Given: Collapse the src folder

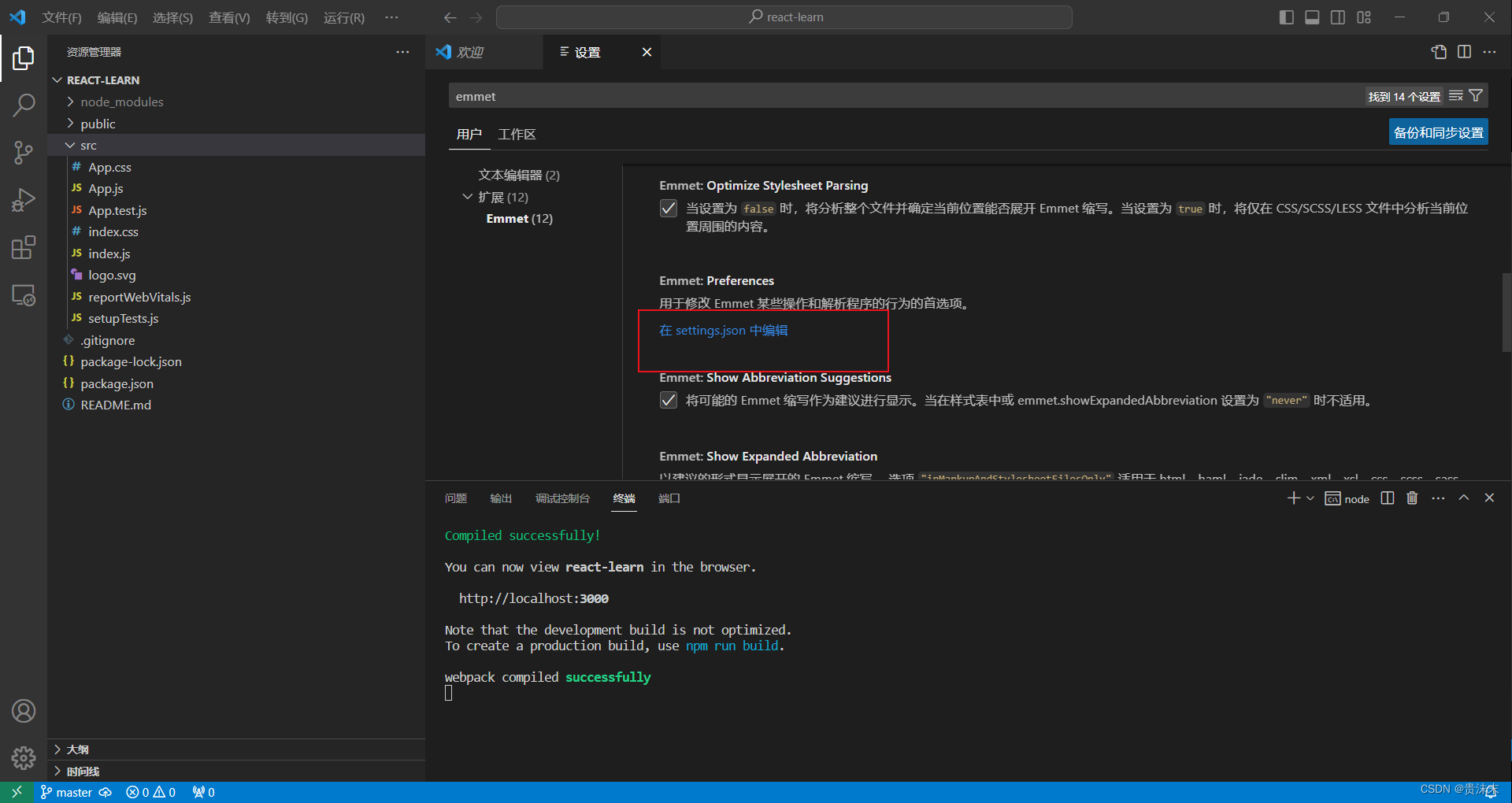Looking at the screenshot, I should coord(70,146).
